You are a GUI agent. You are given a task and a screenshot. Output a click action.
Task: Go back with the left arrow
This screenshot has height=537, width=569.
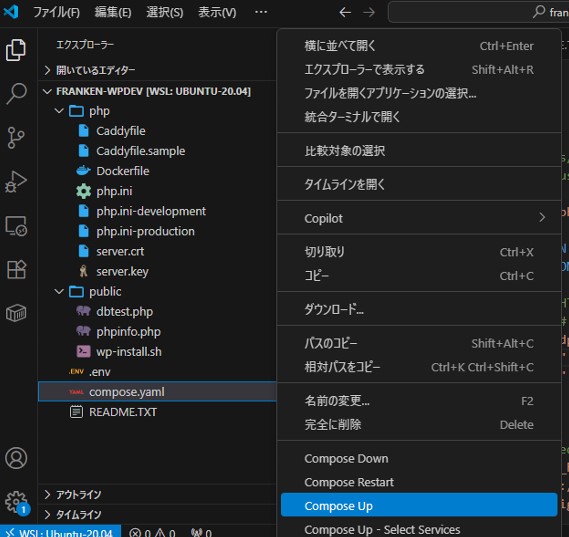[345, 12]
